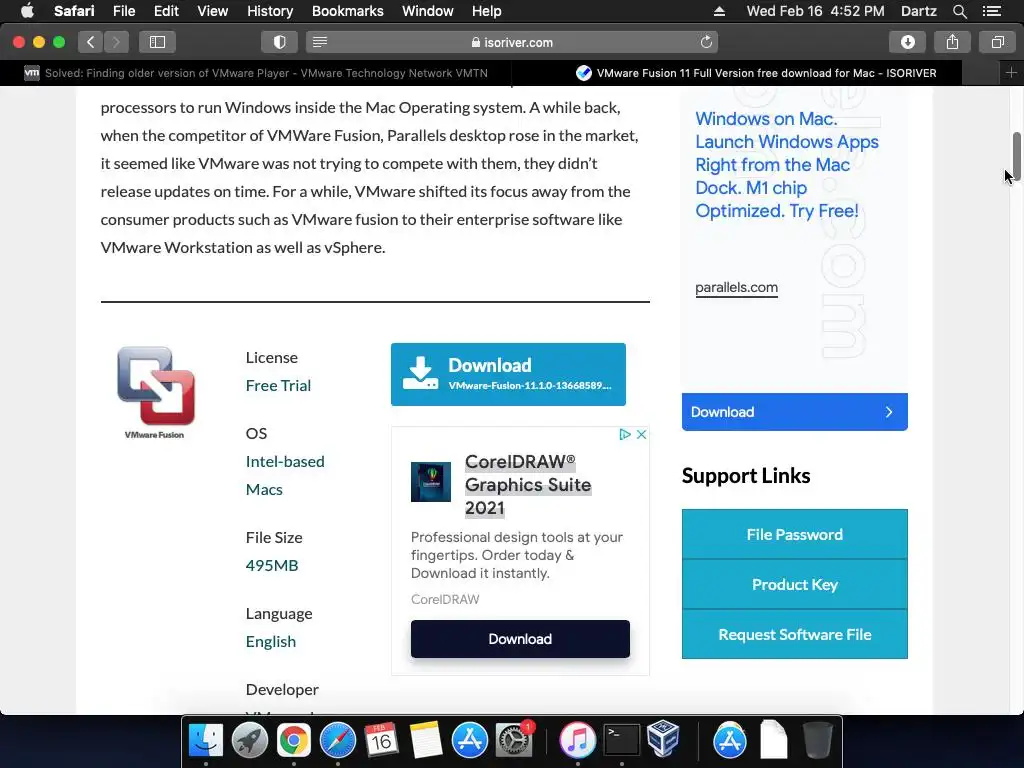Open the Help menu

coord(487,11)
